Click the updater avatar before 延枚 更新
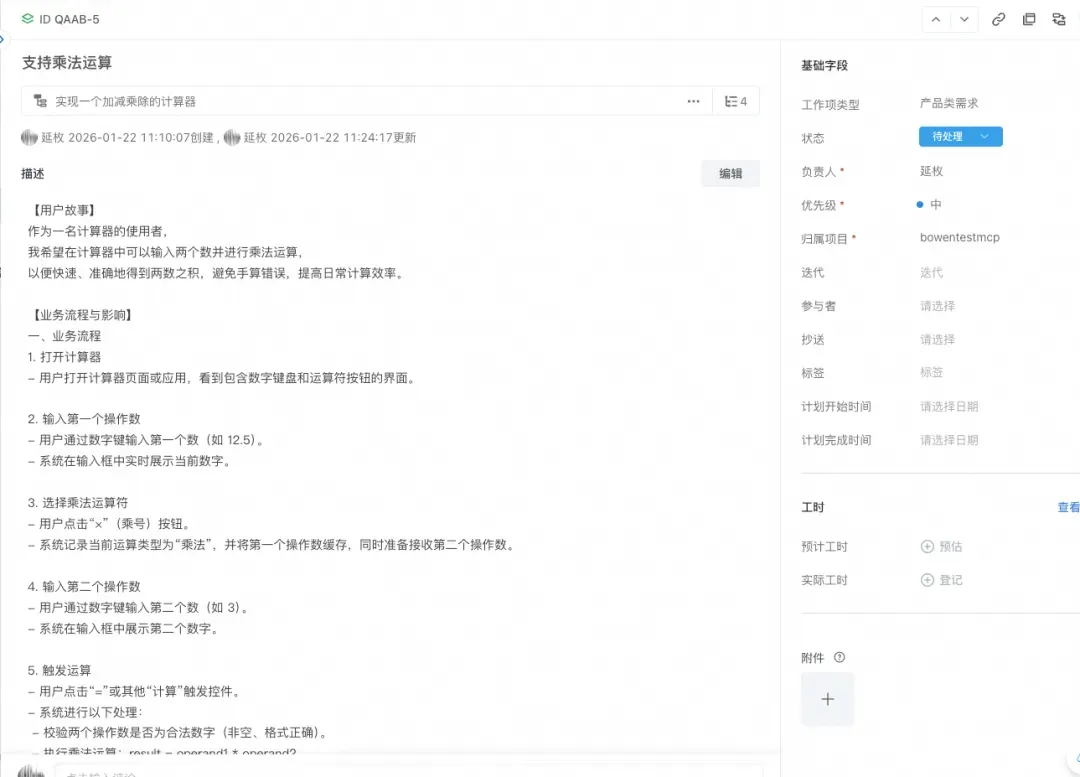This screenshot has width=1080, height=777. click(x=232, y=138)
